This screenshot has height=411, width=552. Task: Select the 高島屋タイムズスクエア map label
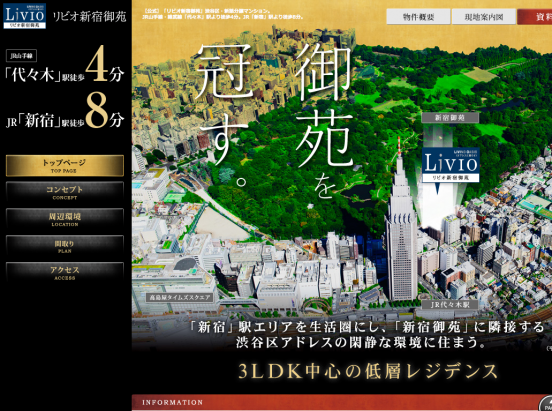pos(180,298)
